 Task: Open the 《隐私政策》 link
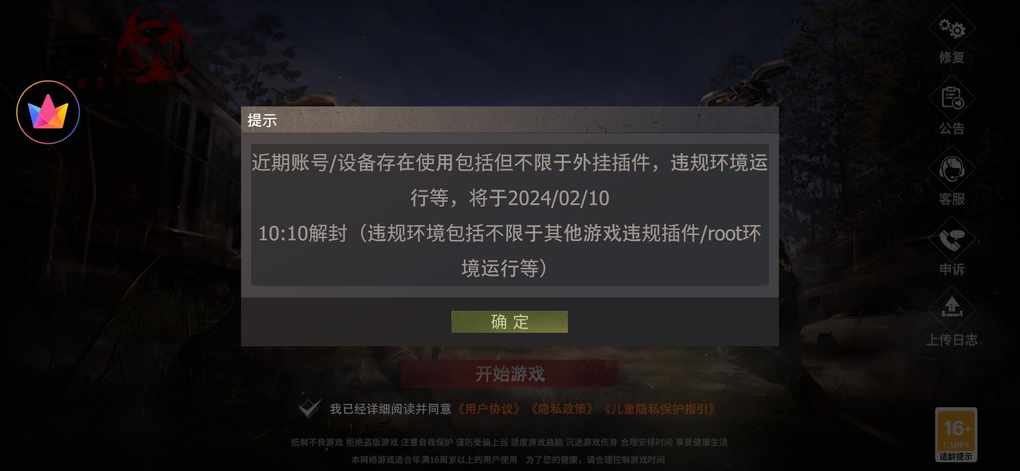pos(562,409)
